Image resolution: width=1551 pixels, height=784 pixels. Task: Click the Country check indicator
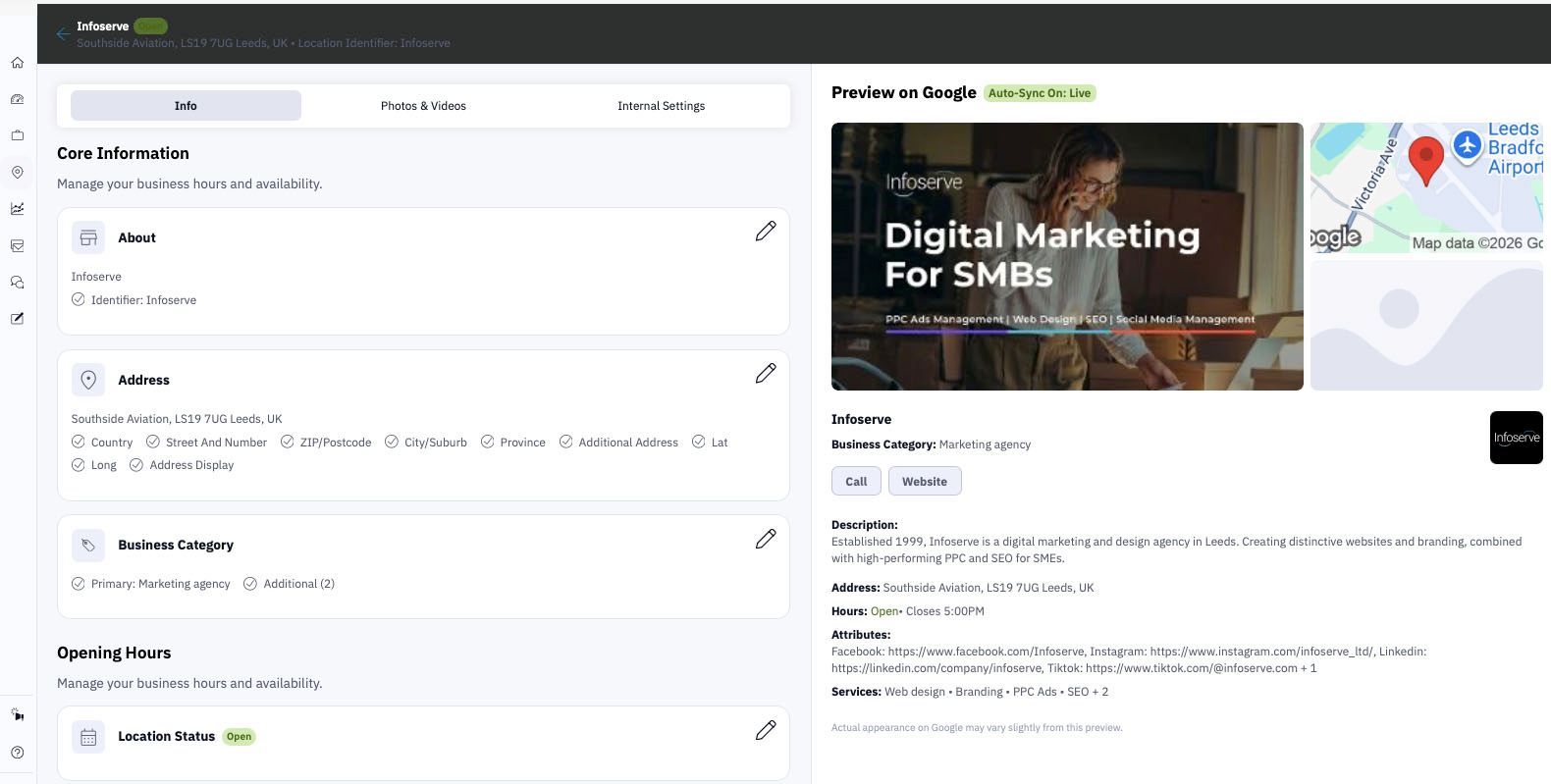tap(79, 443)
